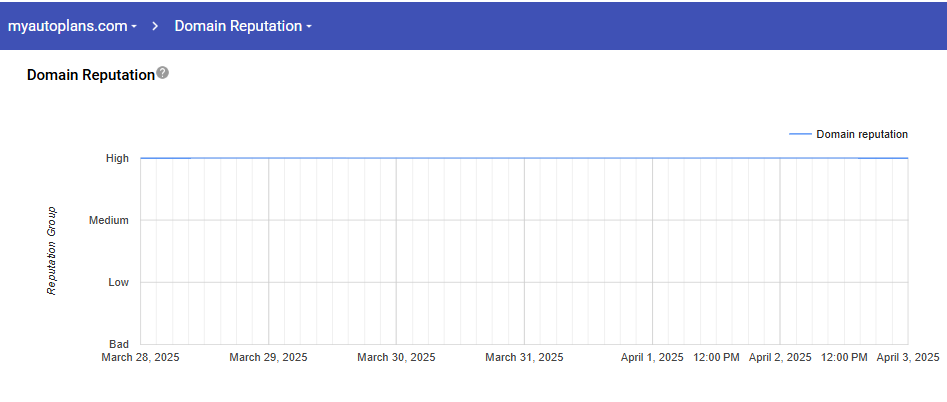Click the Medium label on the y-axis

[109, 220]
